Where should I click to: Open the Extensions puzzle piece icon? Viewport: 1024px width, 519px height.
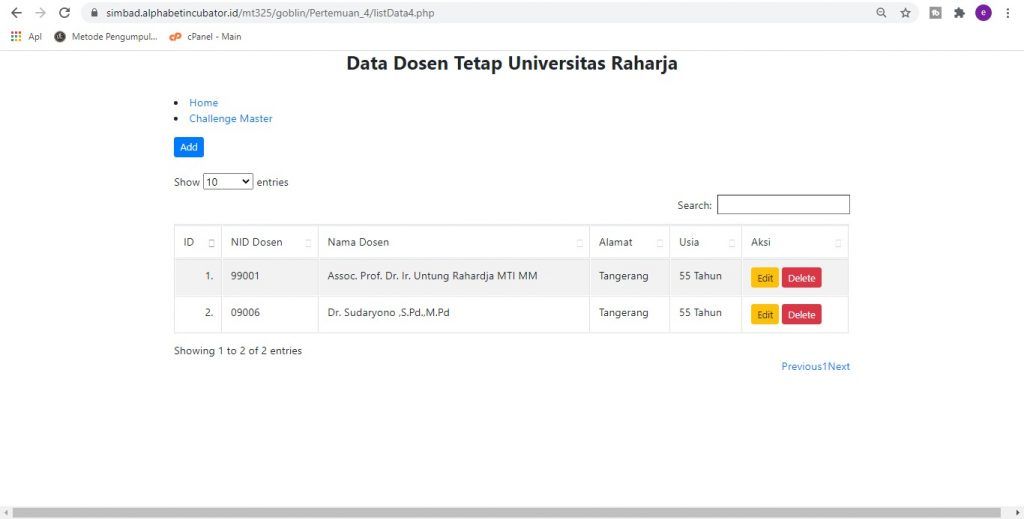960,13
